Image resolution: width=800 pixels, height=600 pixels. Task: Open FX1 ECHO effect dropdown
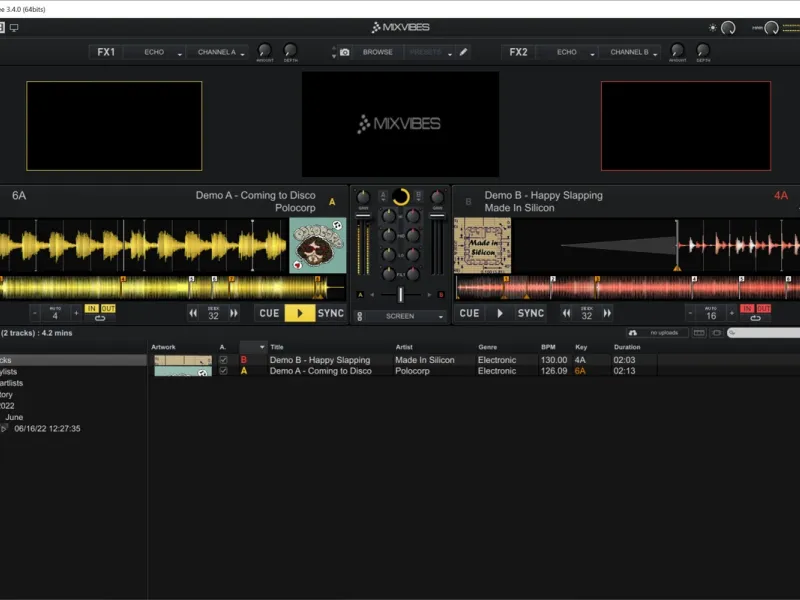click(x=155, y=52)
